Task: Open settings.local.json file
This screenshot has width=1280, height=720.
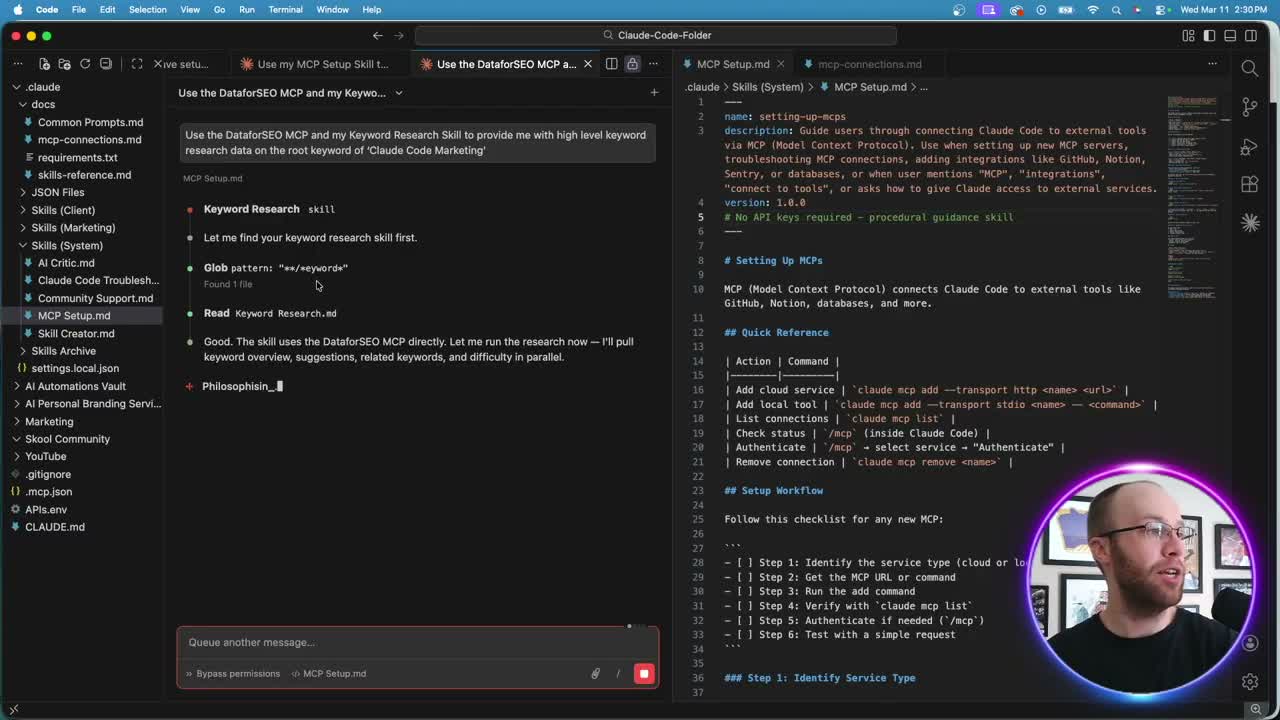Action: pyautogui.click(x=74, y=368)
